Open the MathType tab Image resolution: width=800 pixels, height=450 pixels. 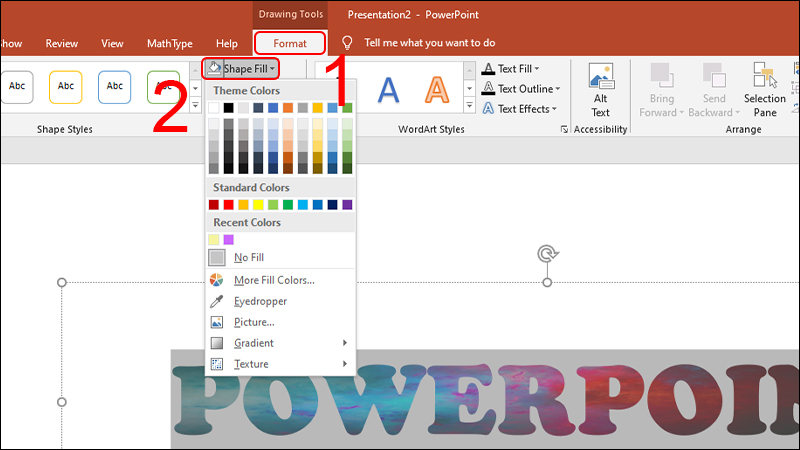(170, 43)
